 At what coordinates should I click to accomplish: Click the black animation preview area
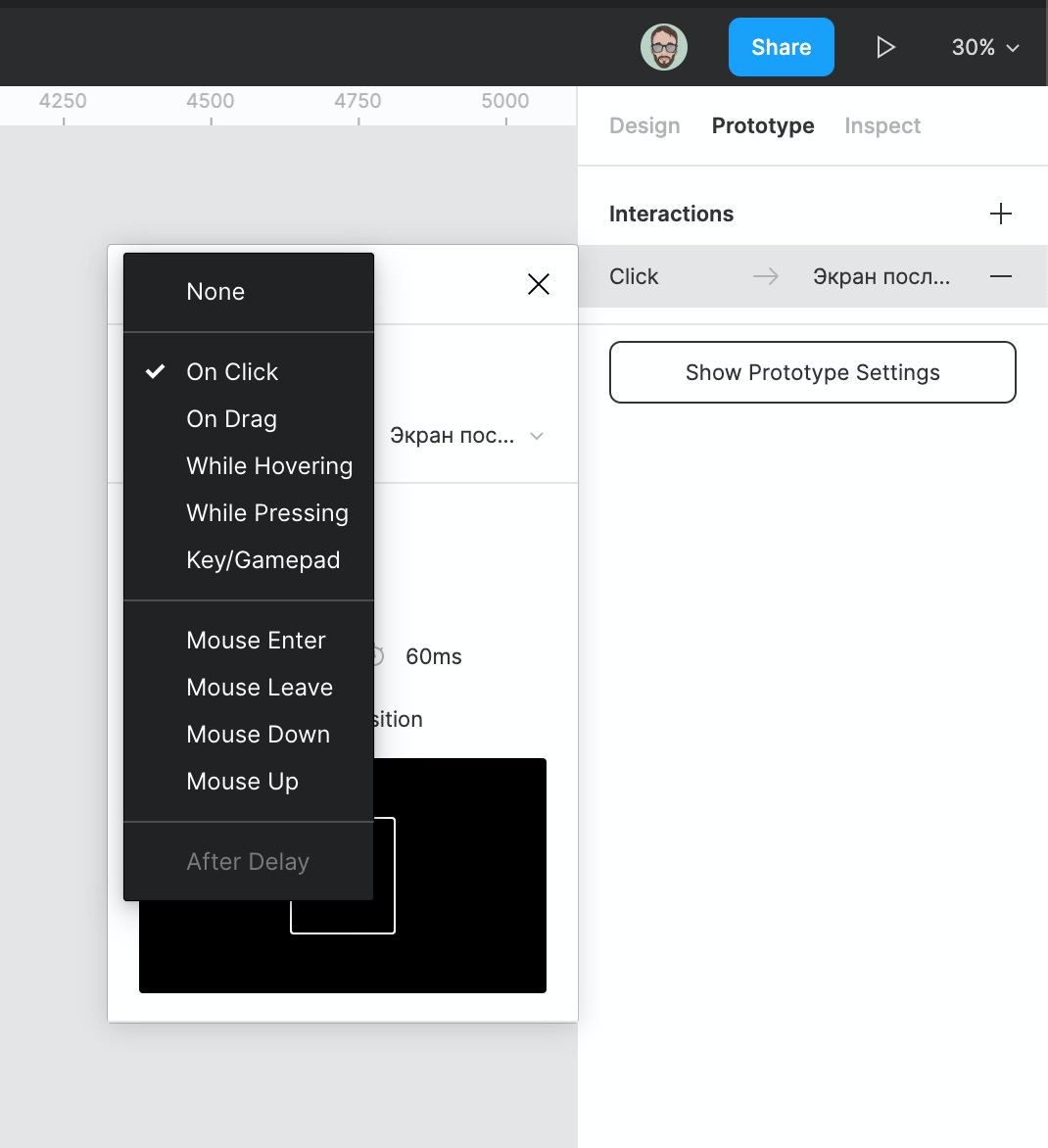click(x=459, y=876)
